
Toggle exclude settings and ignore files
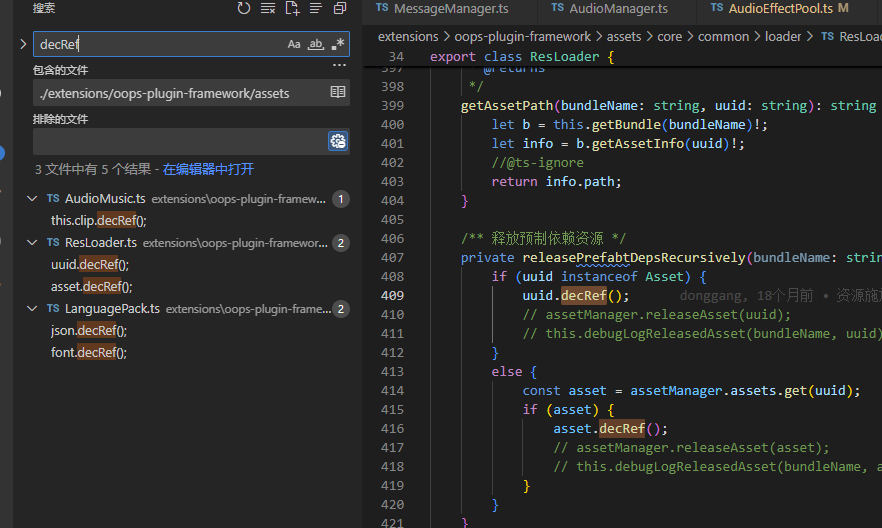click(x=338, y=141)
